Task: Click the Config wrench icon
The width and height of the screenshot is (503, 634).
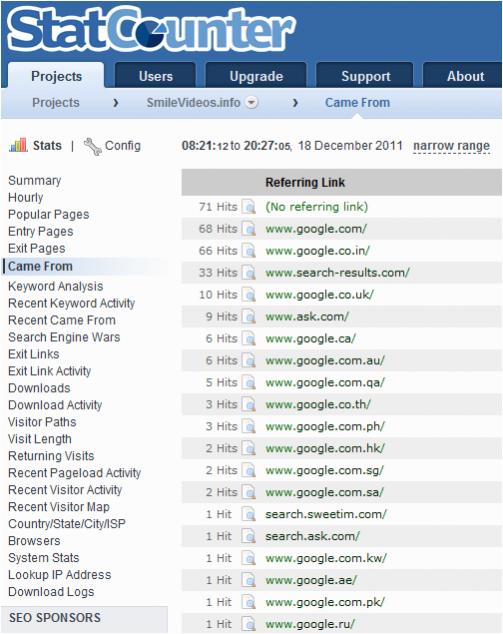Action: [92, 146]
